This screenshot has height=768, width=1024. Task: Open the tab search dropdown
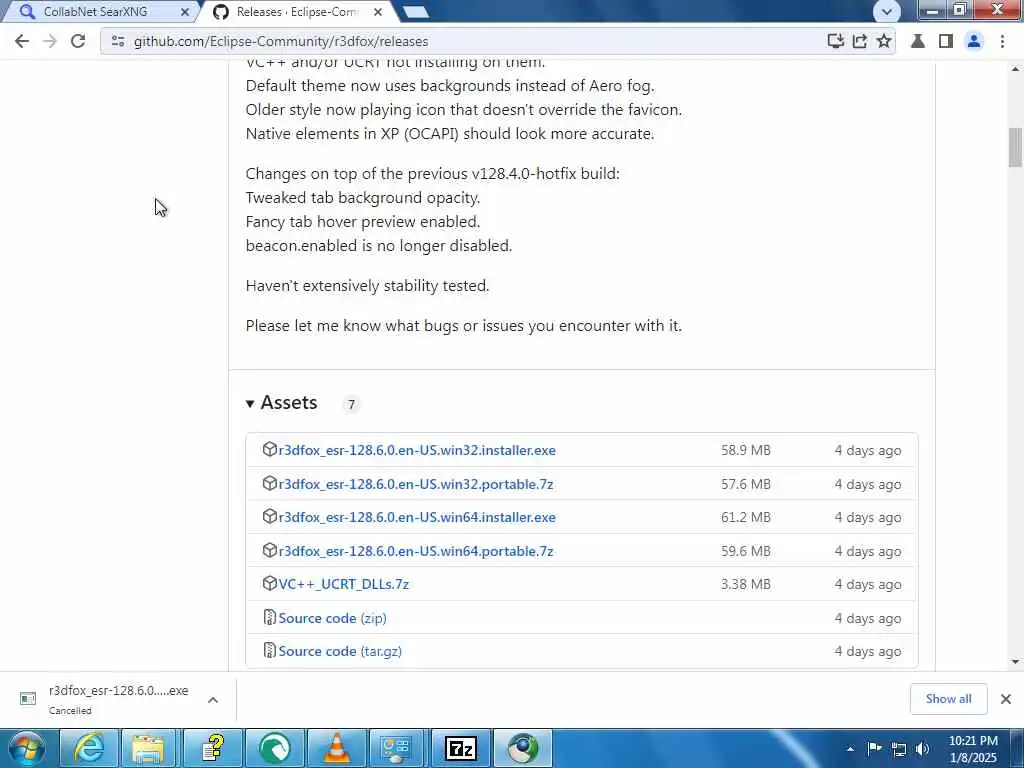point(887,11)
